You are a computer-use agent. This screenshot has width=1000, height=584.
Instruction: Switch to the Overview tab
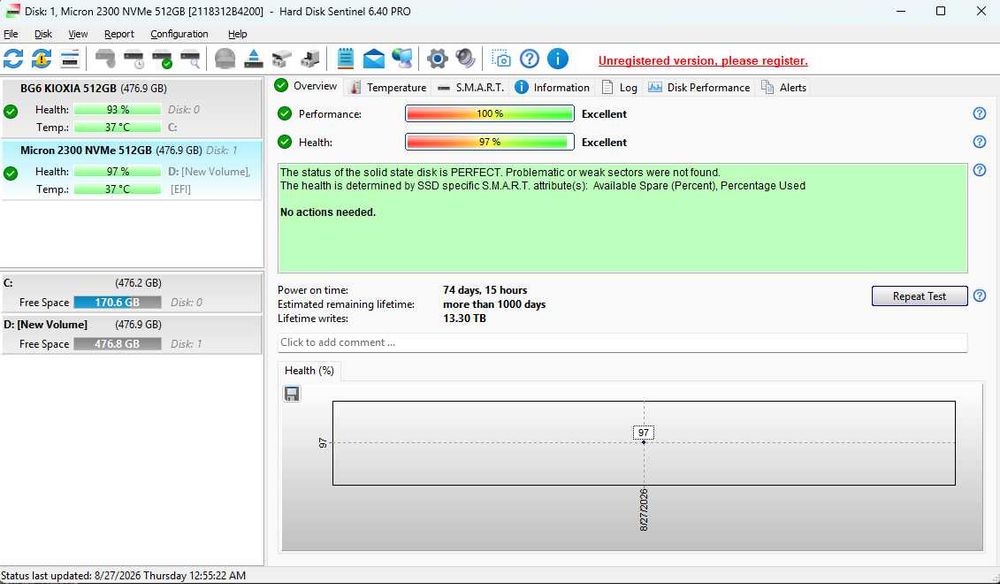point(306,86)
